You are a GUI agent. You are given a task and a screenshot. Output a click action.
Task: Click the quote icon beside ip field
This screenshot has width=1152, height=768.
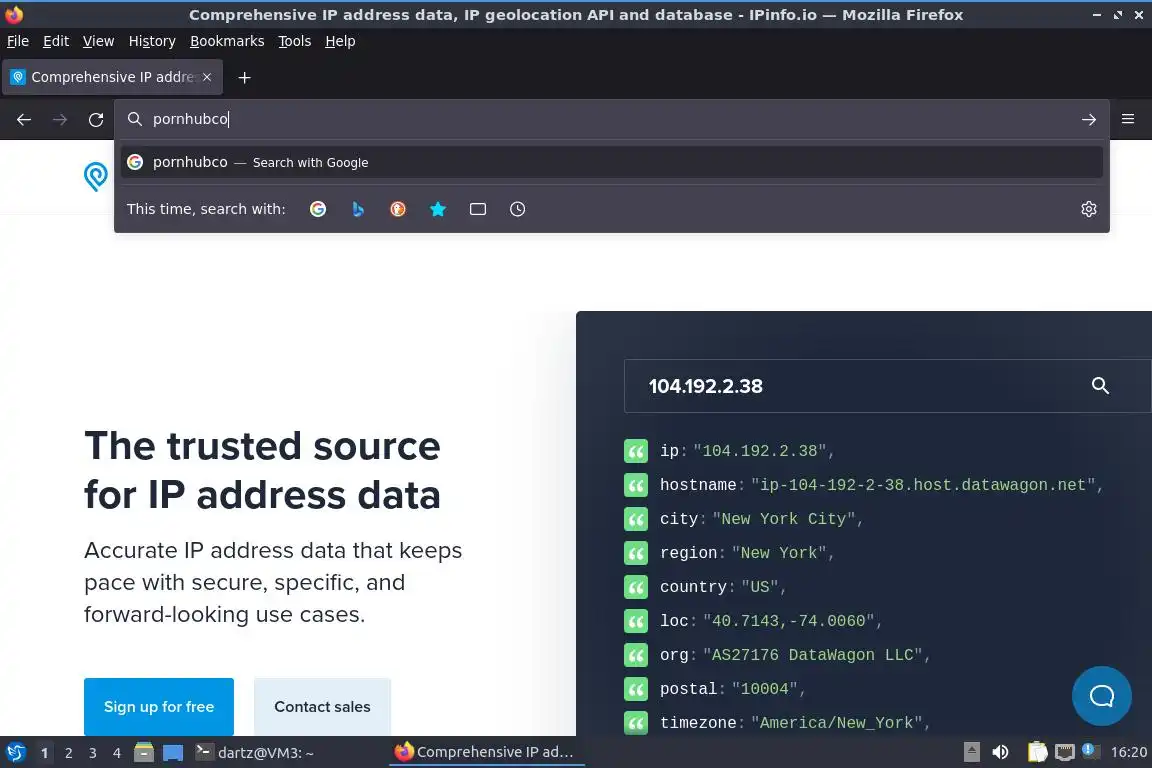(x=636, y=451)
